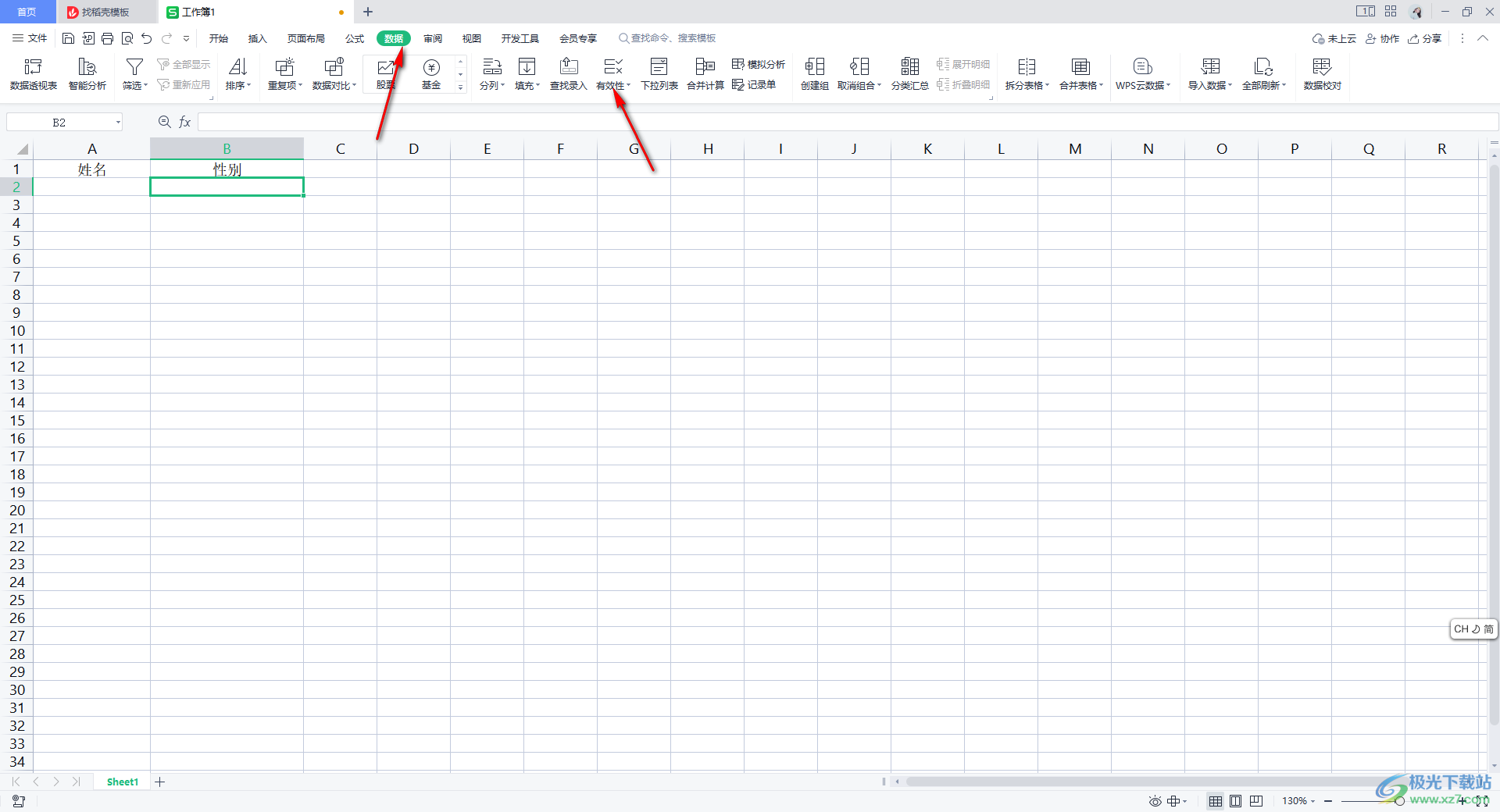
Task: Expand the Name Box dropdown arrow
Action: pyautogui.click(x=118, y=122)
